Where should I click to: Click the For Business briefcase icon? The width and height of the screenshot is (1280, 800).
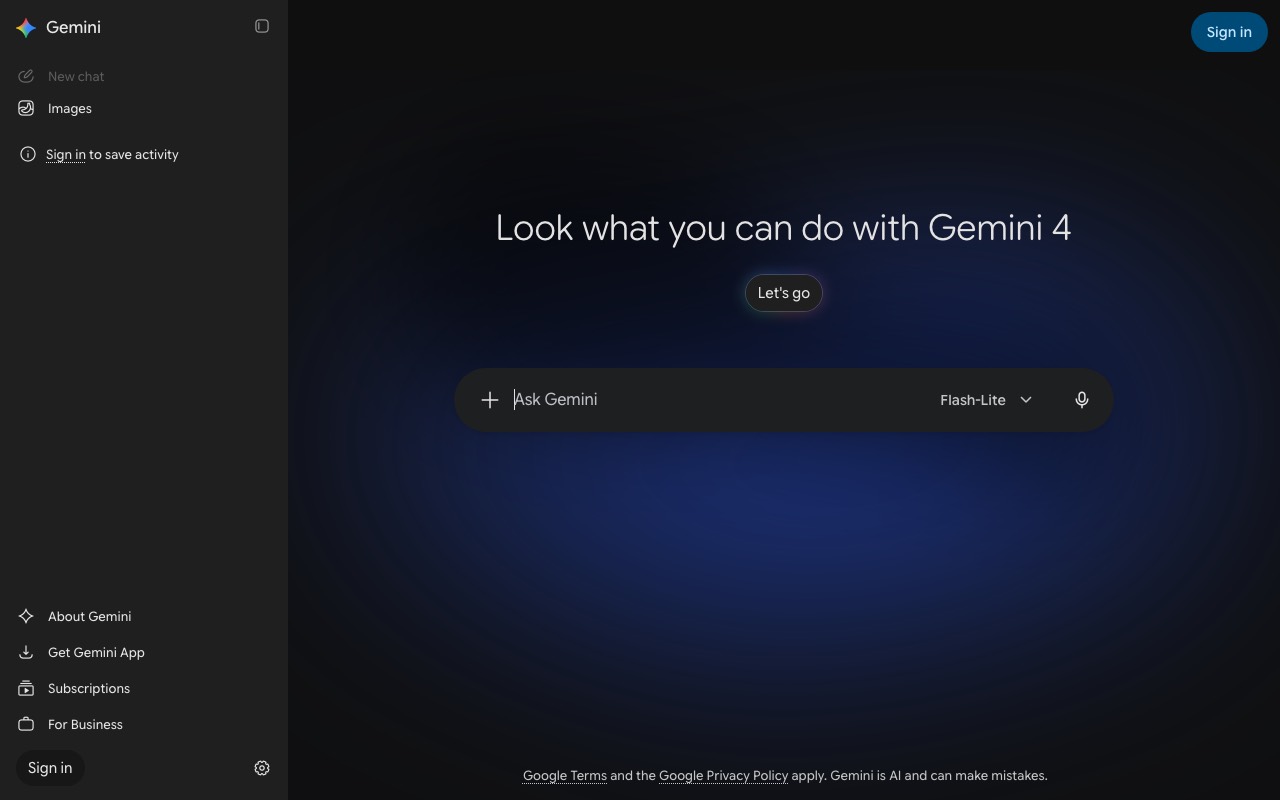pos(26,724)
